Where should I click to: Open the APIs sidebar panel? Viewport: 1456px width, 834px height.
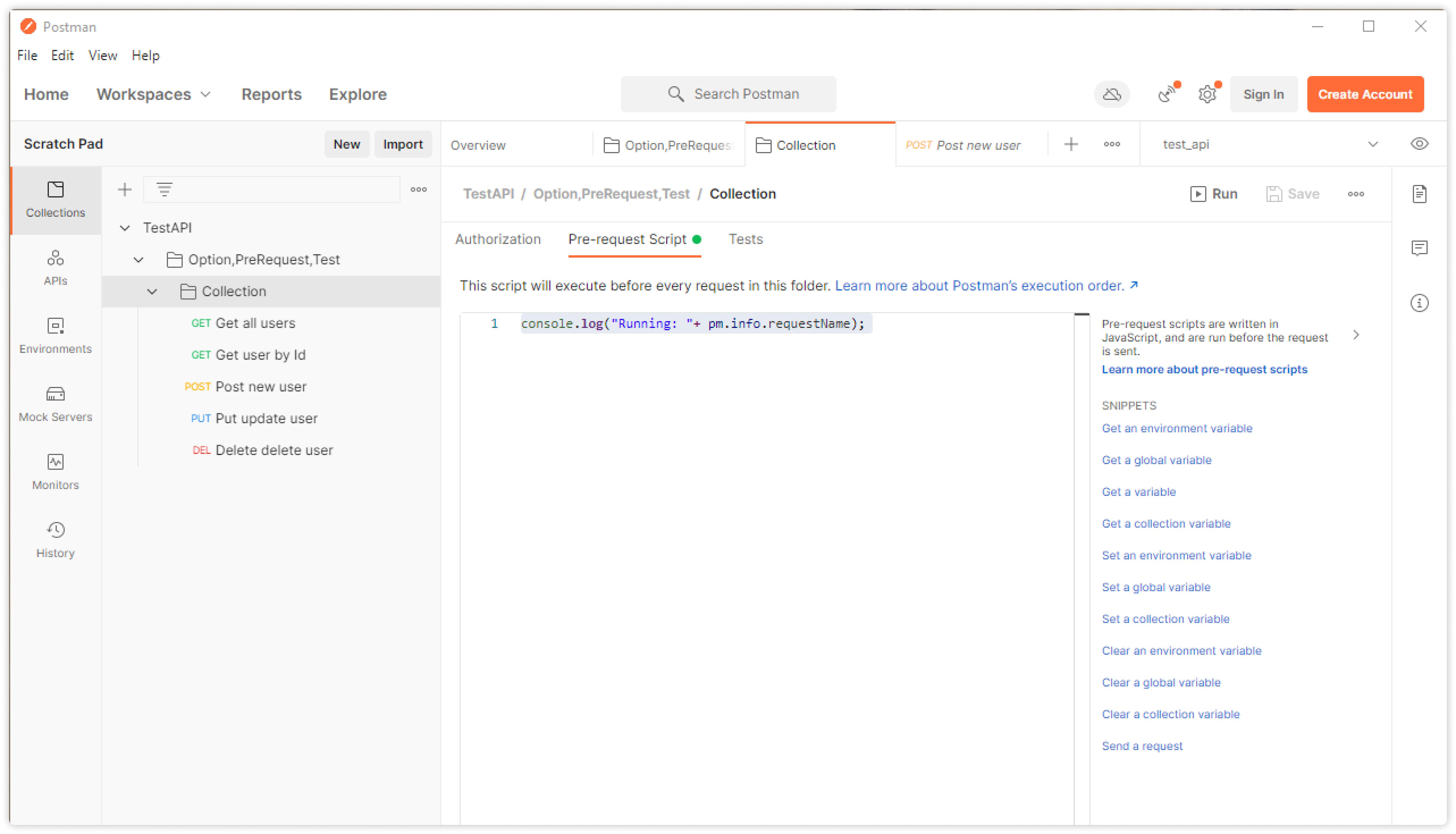(55, 268)
